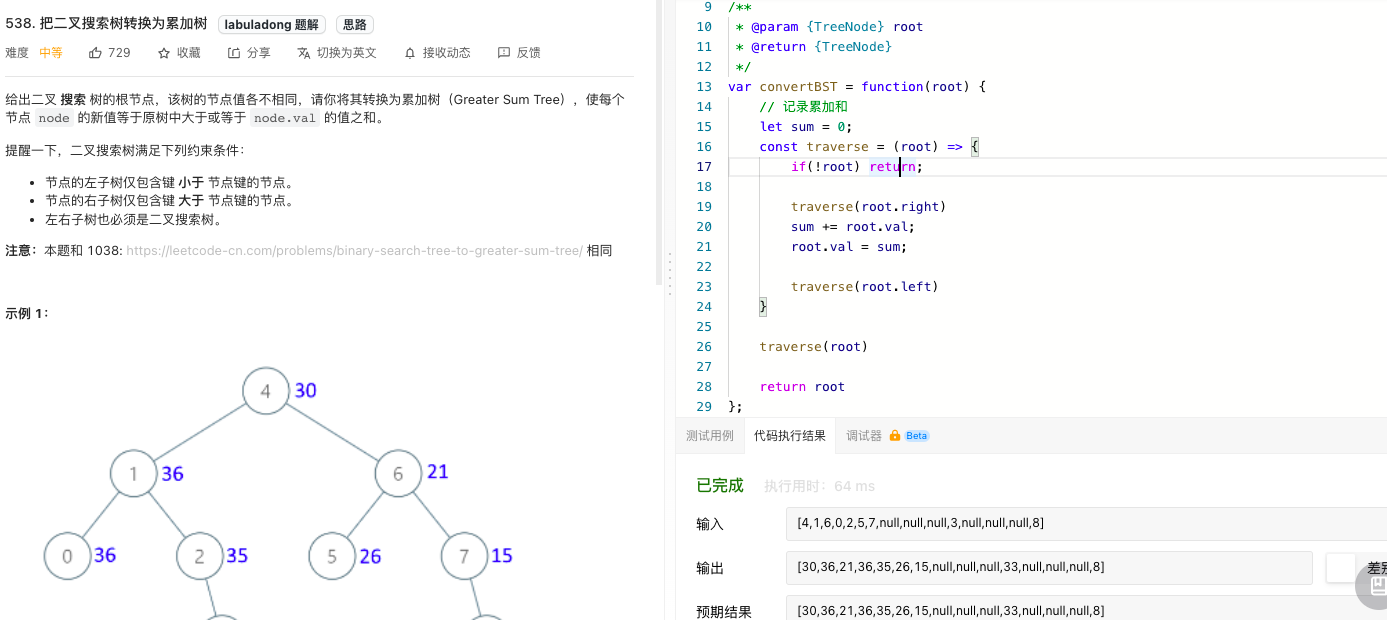Open the binary-search-tree-to-greater-sum-tree link
Viewport: 1387px width, 620px height.
point(354,251)
